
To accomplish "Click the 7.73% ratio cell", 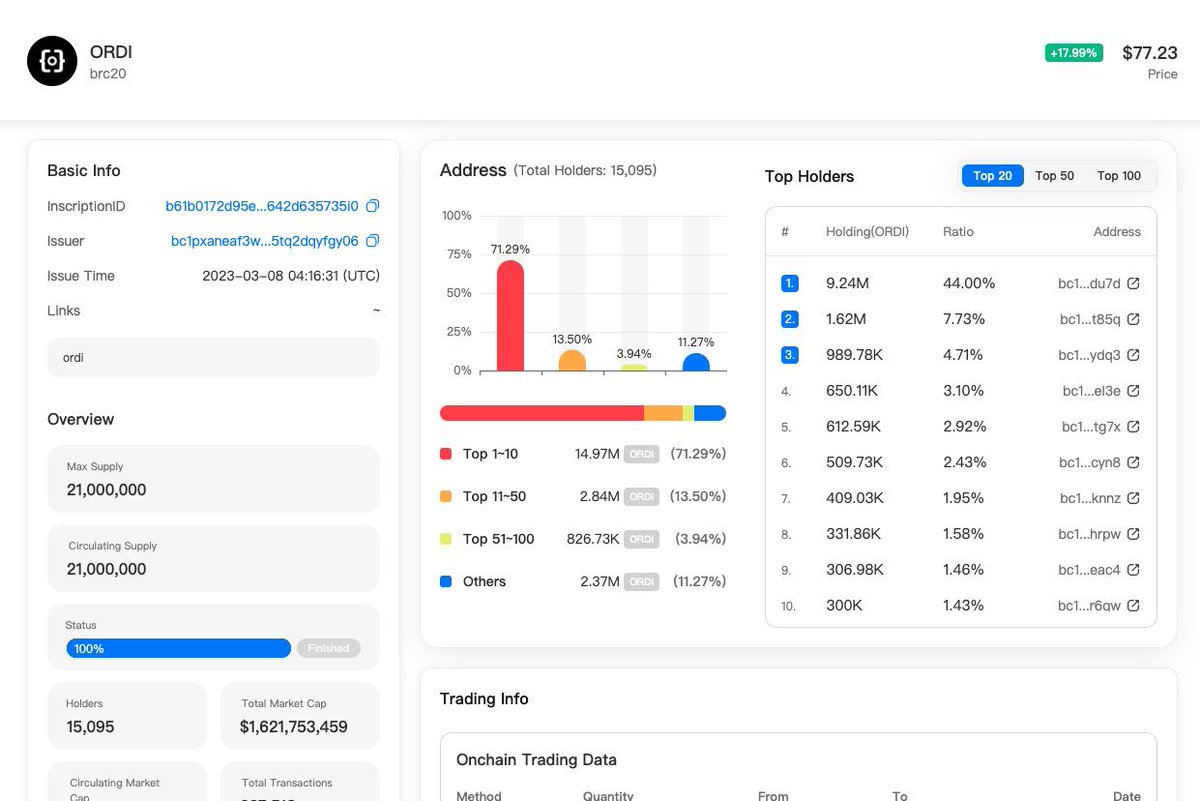I will click(964, 319).
